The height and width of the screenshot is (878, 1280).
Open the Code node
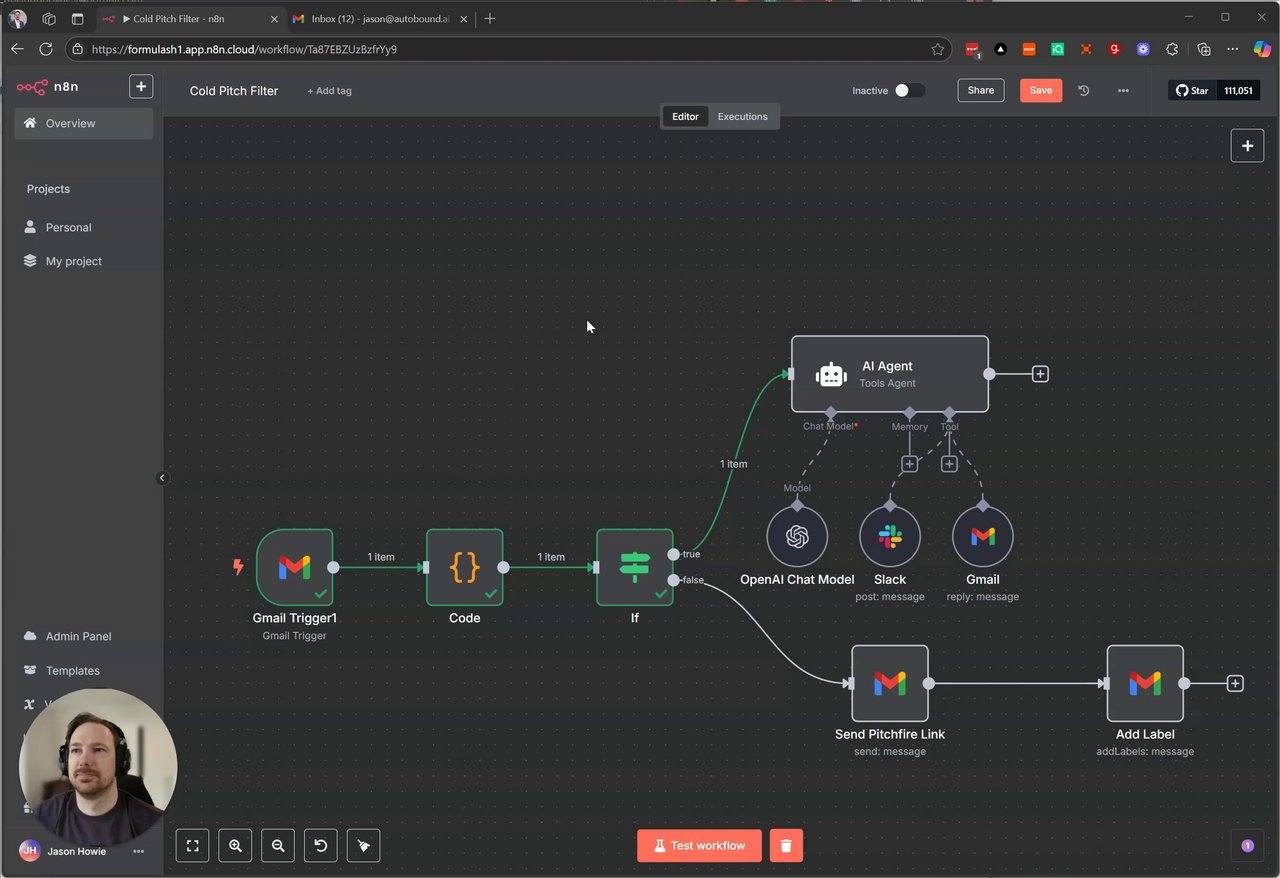click(464, 567)
